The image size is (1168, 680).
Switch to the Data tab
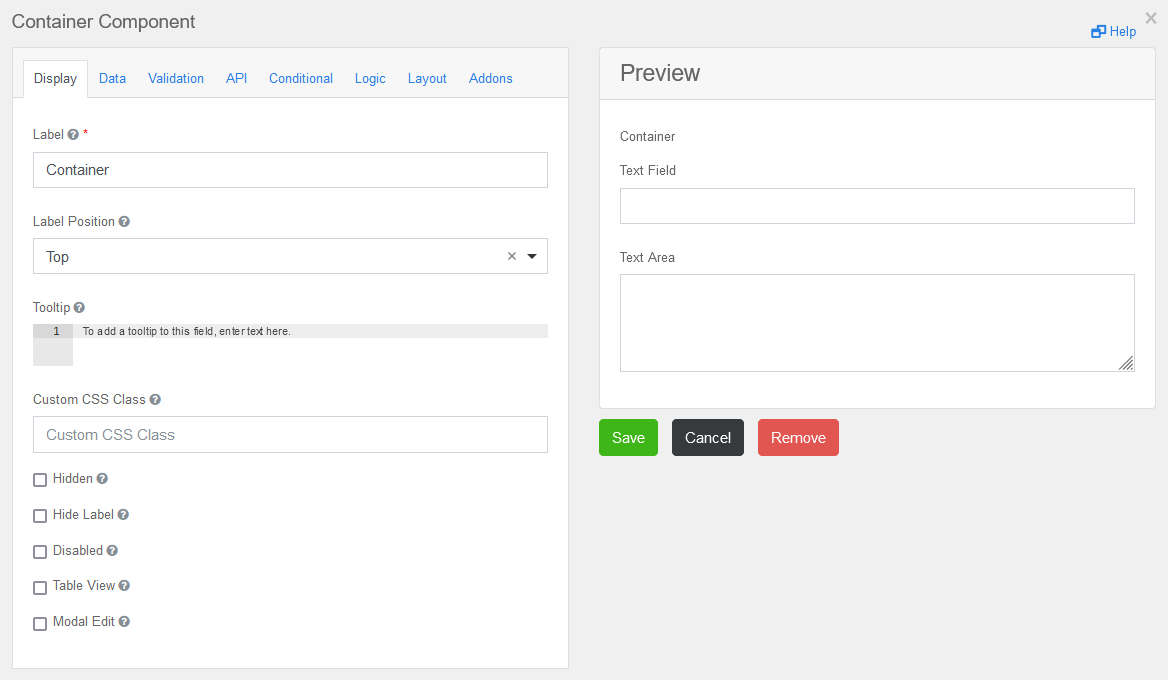pyautogui.click(x=112, y=79)
